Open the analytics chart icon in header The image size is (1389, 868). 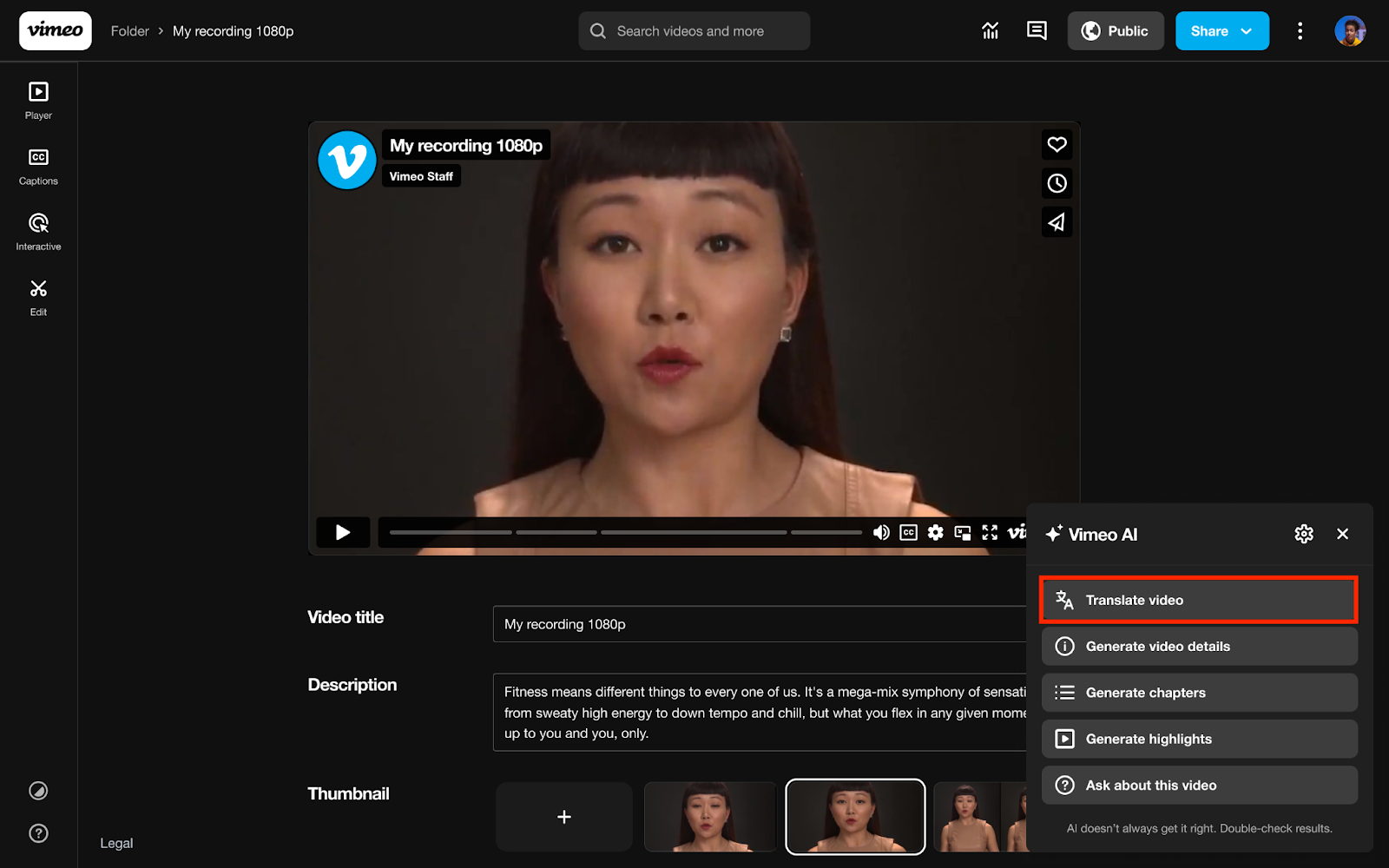click(990, 31)
